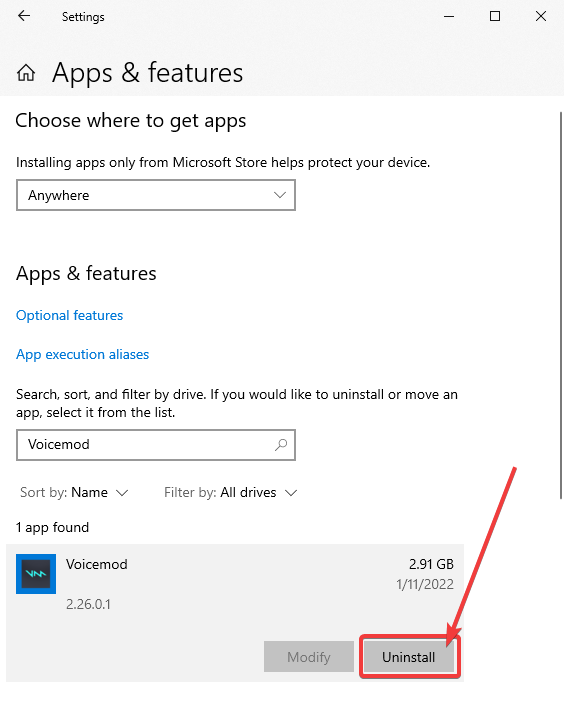Uninstall the Voicemod app
The height and width of the screenshot is (723, 564).
coord(409,657)
